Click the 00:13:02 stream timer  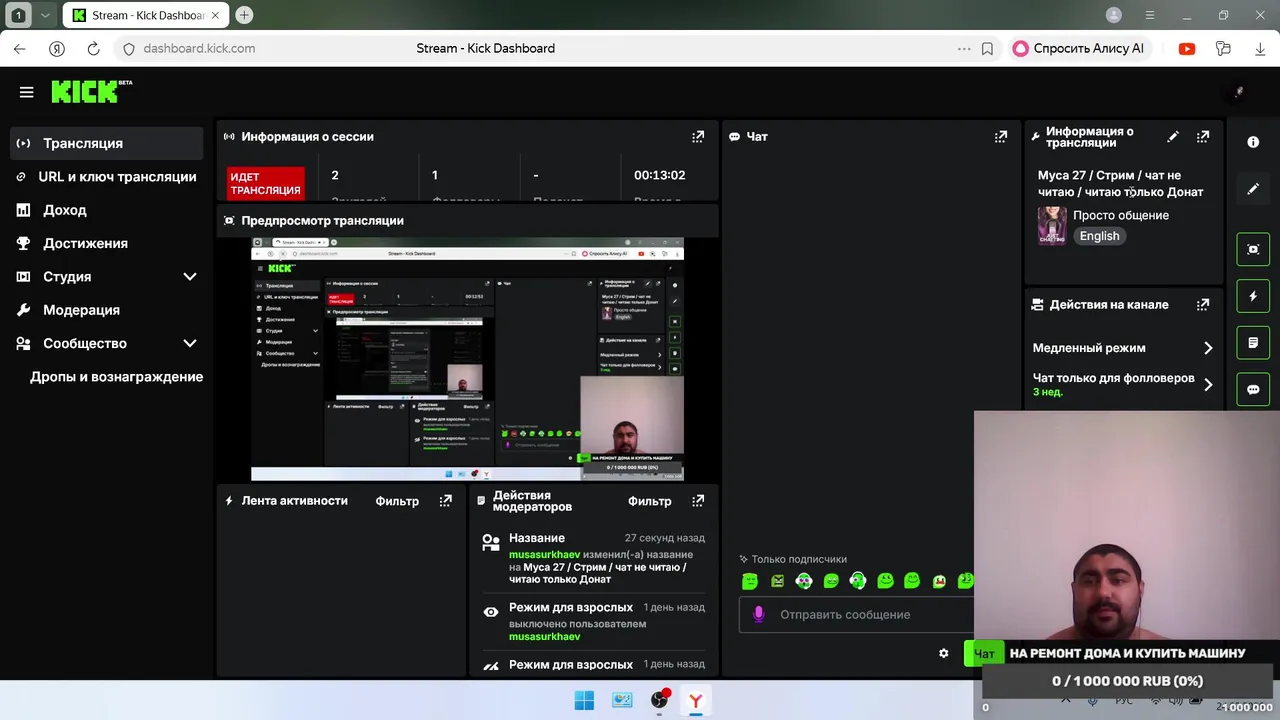point(659,175)
